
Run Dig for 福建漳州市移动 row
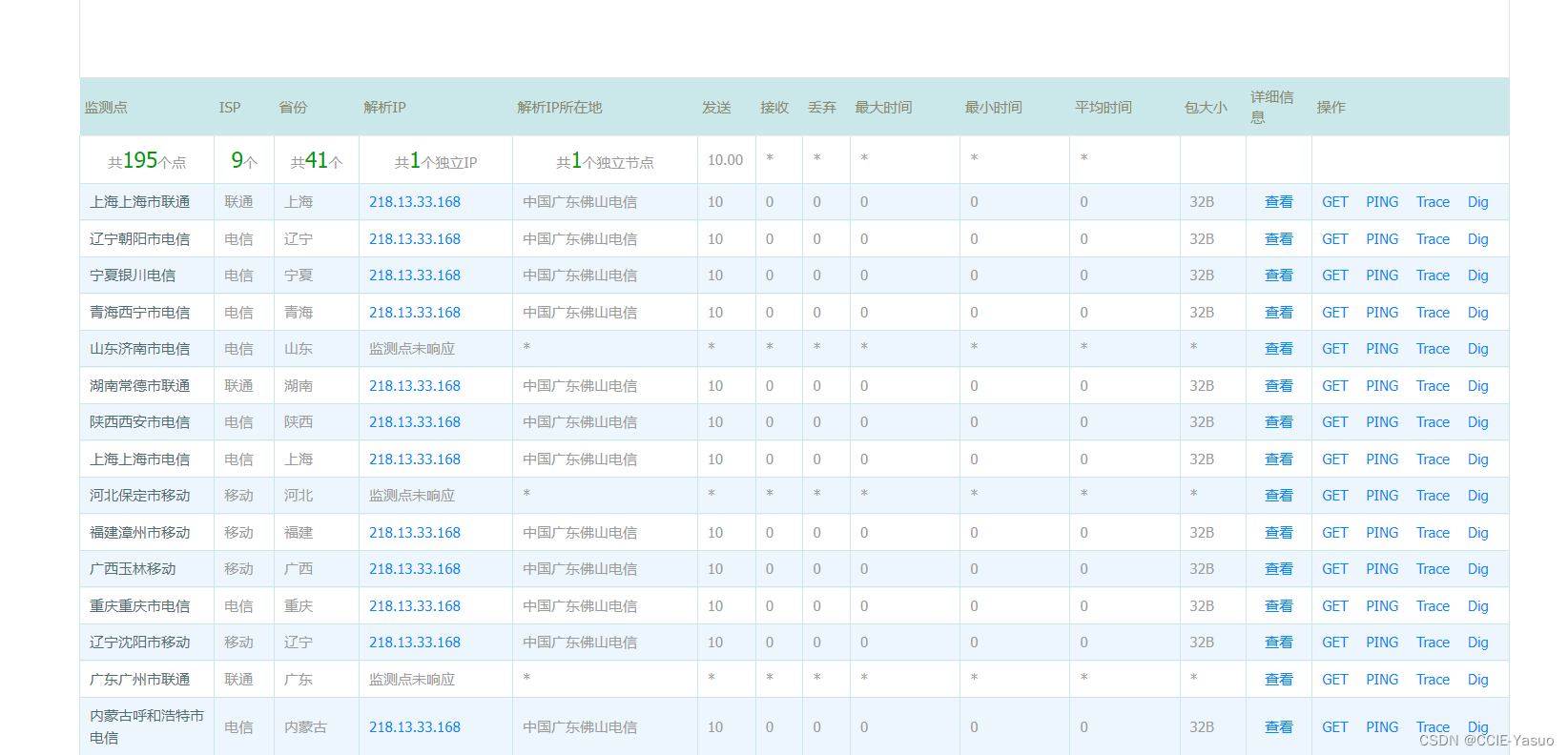1477,533
